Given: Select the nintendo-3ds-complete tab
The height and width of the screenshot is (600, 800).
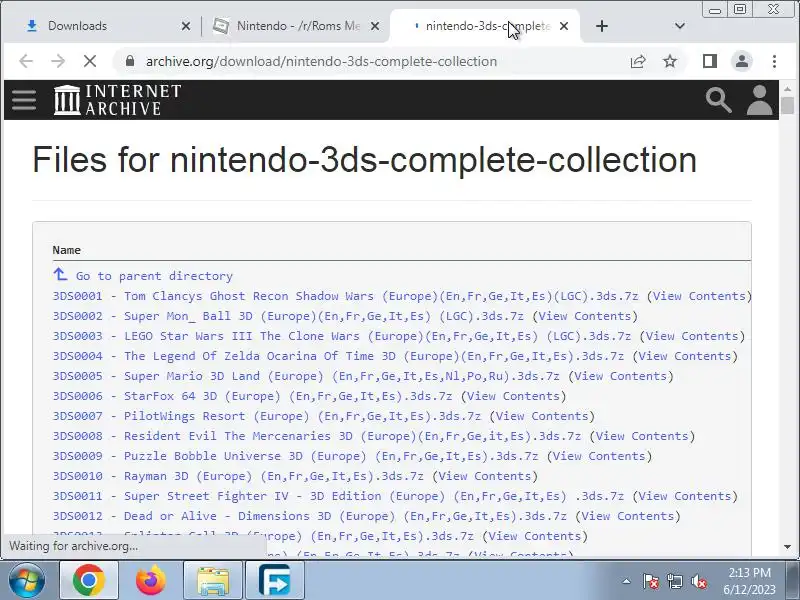Looking at the screenshot, I should tap(485, 26).
